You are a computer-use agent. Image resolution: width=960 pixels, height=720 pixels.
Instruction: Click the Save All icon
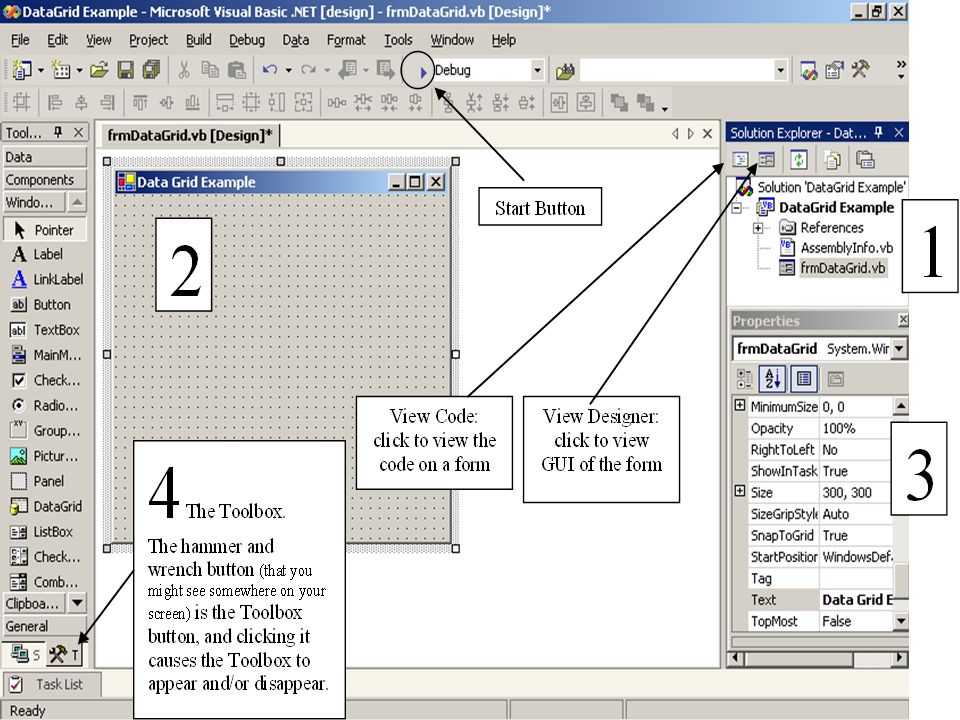coord(151,70)
